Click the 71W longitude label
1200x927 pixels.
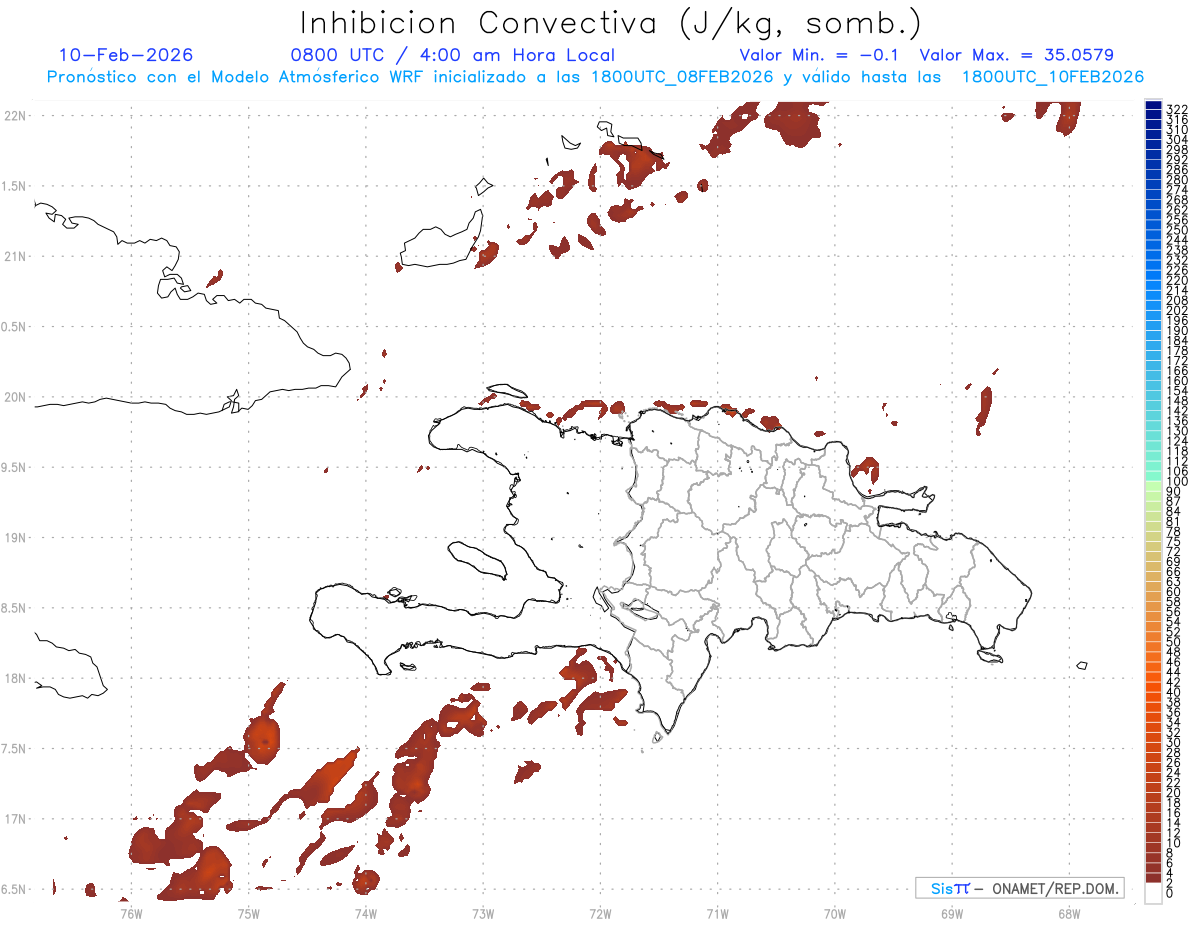pyautogui.click(x=718, y=913)
